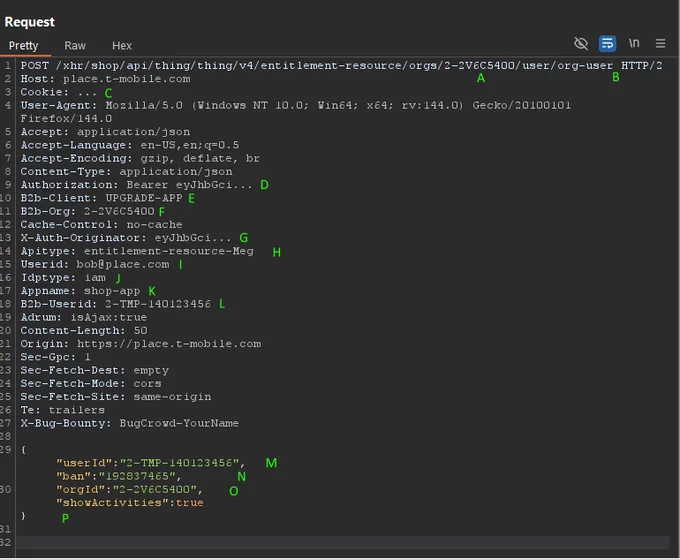Switch to the Raw tab
Viewport: 680px width, 559px height.
[75, 46]
